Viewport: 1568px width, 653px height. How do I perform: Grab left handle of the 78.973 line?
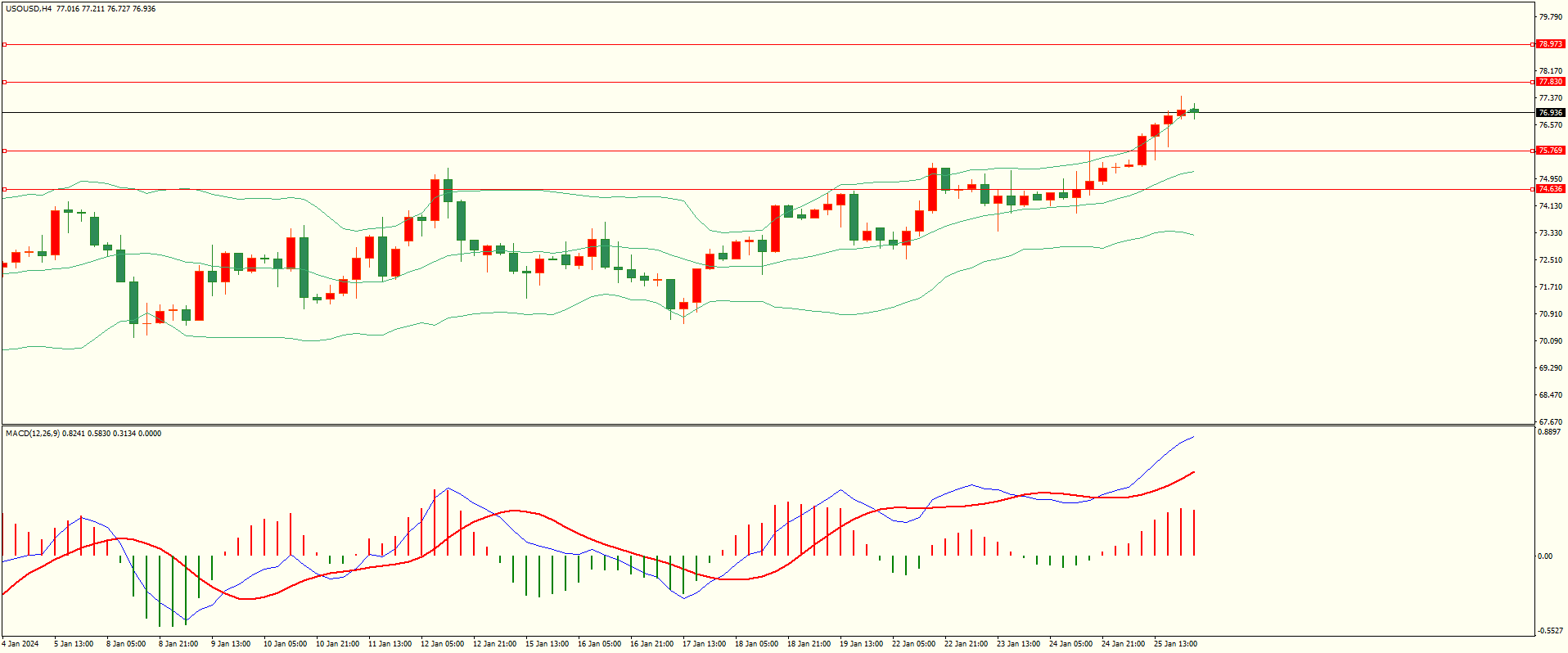coord(4,44)
